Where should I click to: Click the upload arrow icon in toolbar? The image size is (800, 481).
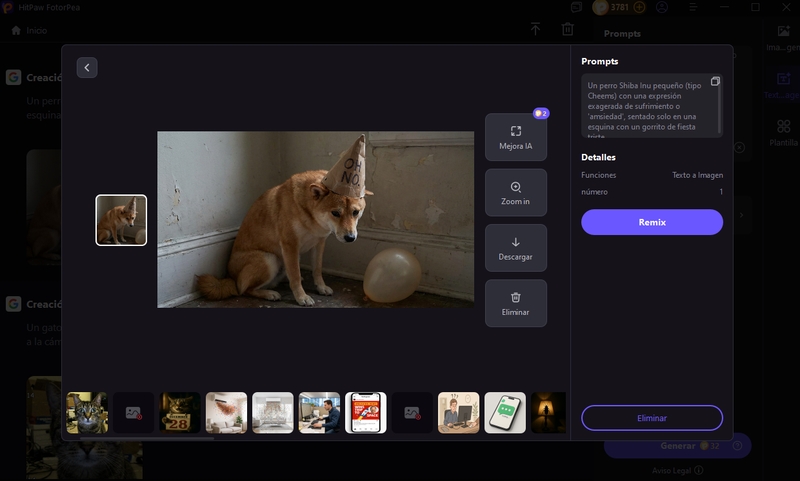click(x=535, y=30)
